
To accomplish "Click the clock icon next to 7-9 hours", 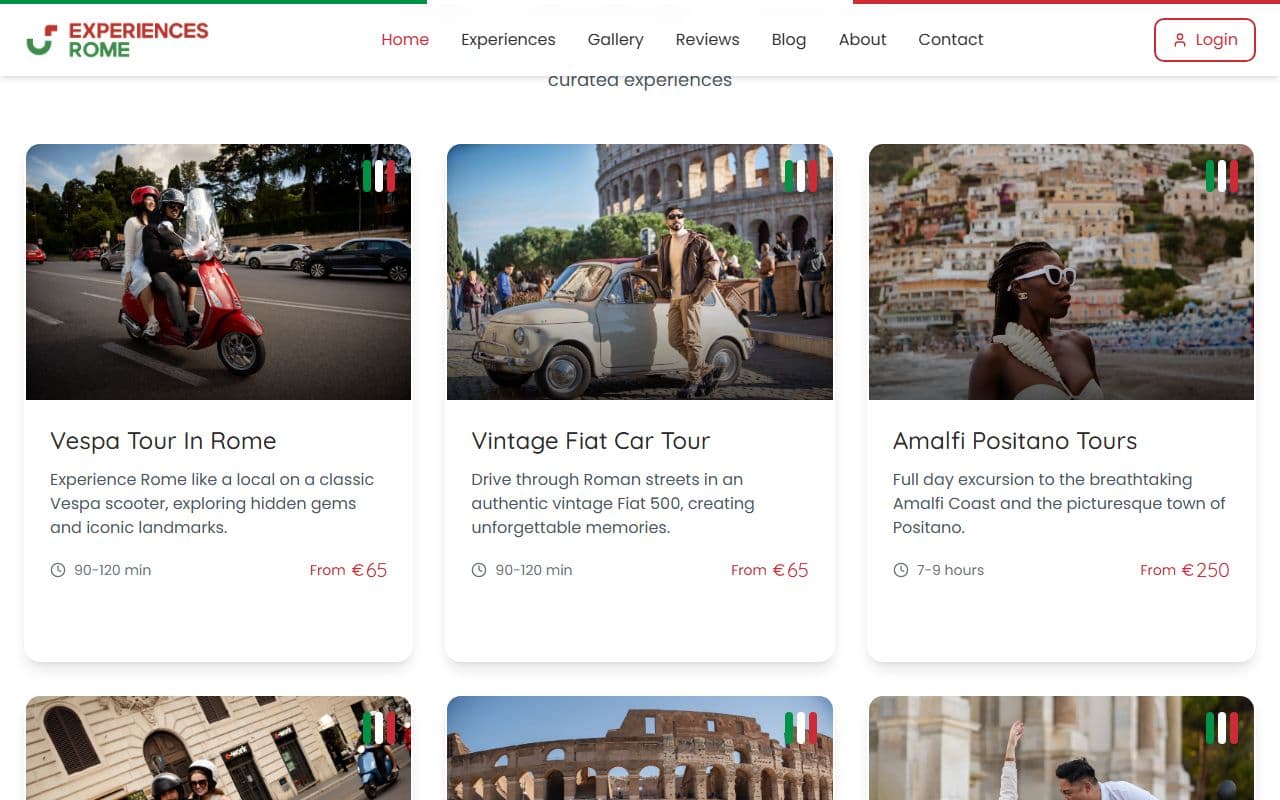I will click(901, 570).
